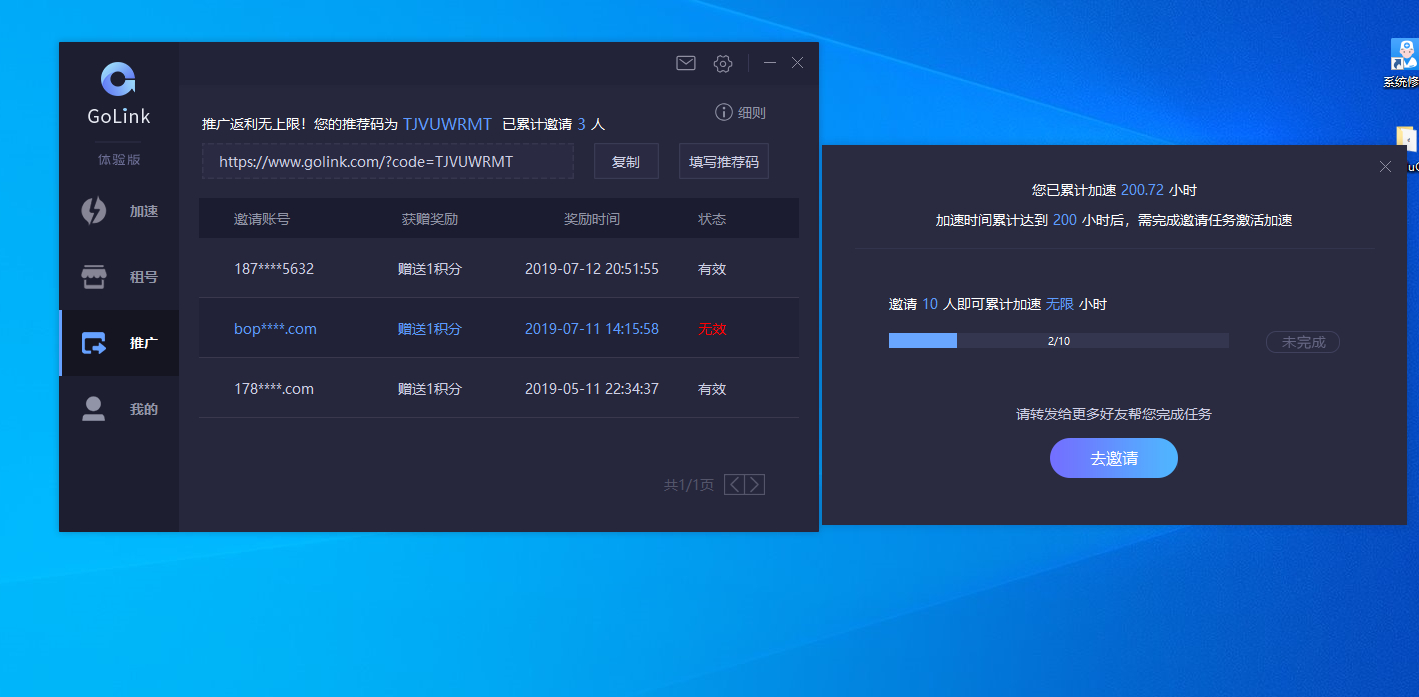This screenshot has width=1419, height=697.
Task: Click the GoLink logo icon
Action: click(x=118, y=79)
